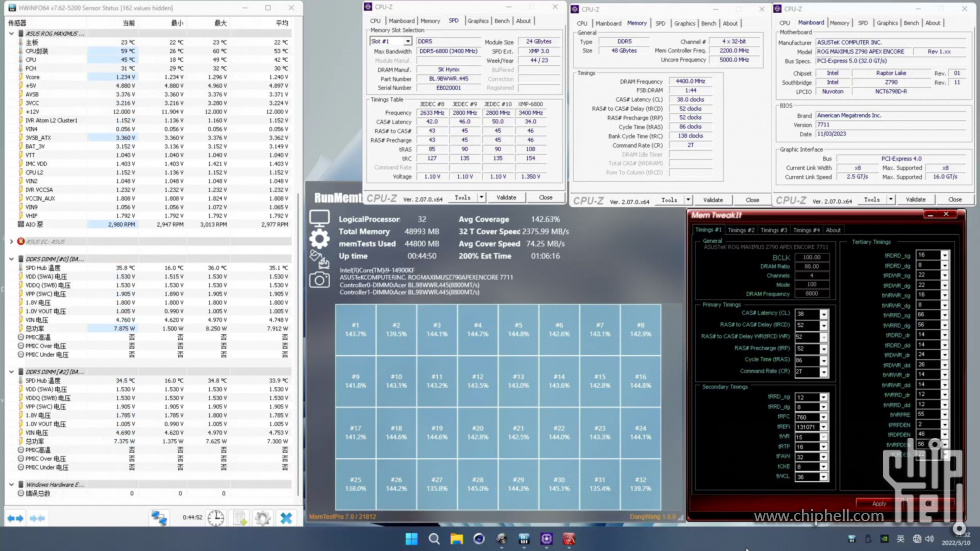
Task: Click HWiNFO expand-columns blue arrows icon
Action: tap(15, 518)
